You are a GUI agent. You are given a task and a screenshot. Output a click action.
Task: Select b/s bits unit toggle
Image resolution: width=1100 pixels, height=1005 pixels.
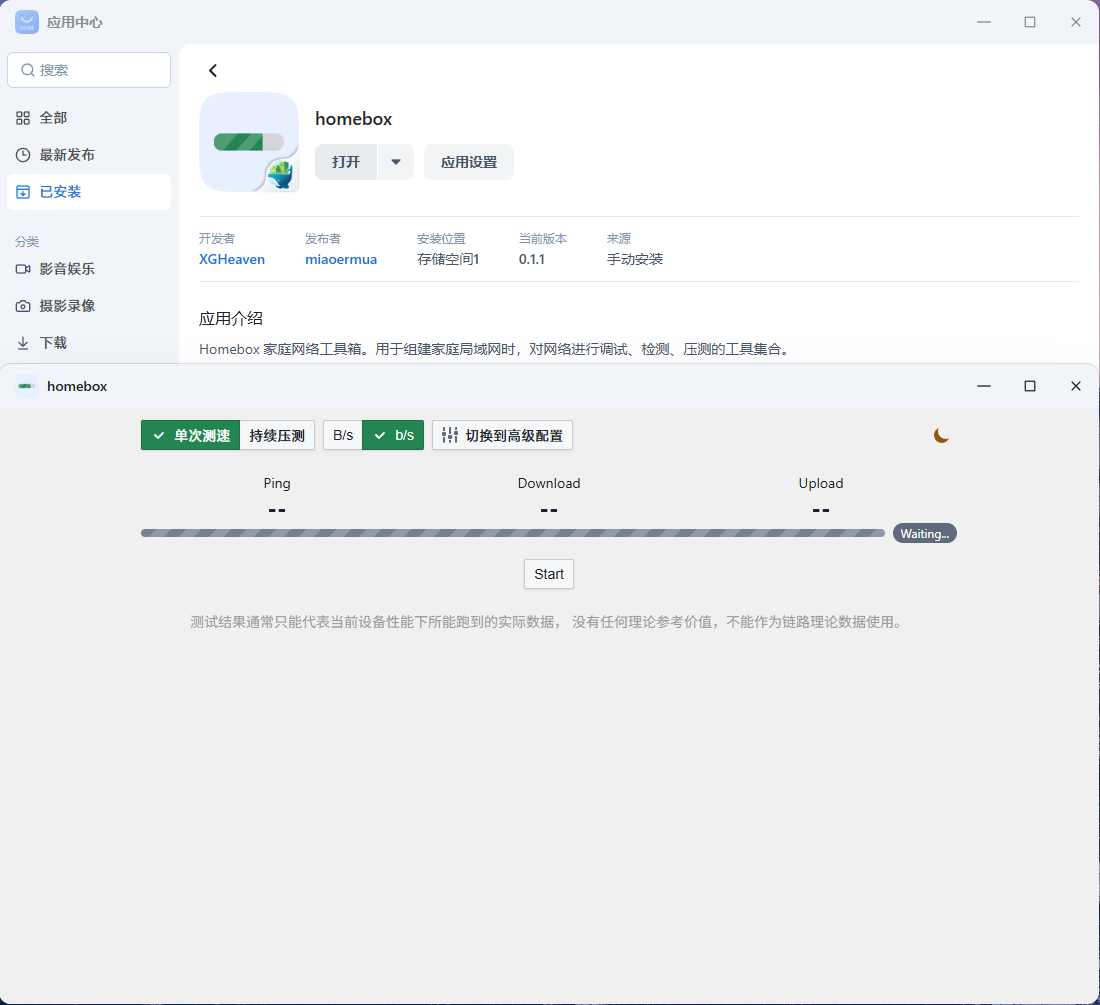[x=394, y=436]
